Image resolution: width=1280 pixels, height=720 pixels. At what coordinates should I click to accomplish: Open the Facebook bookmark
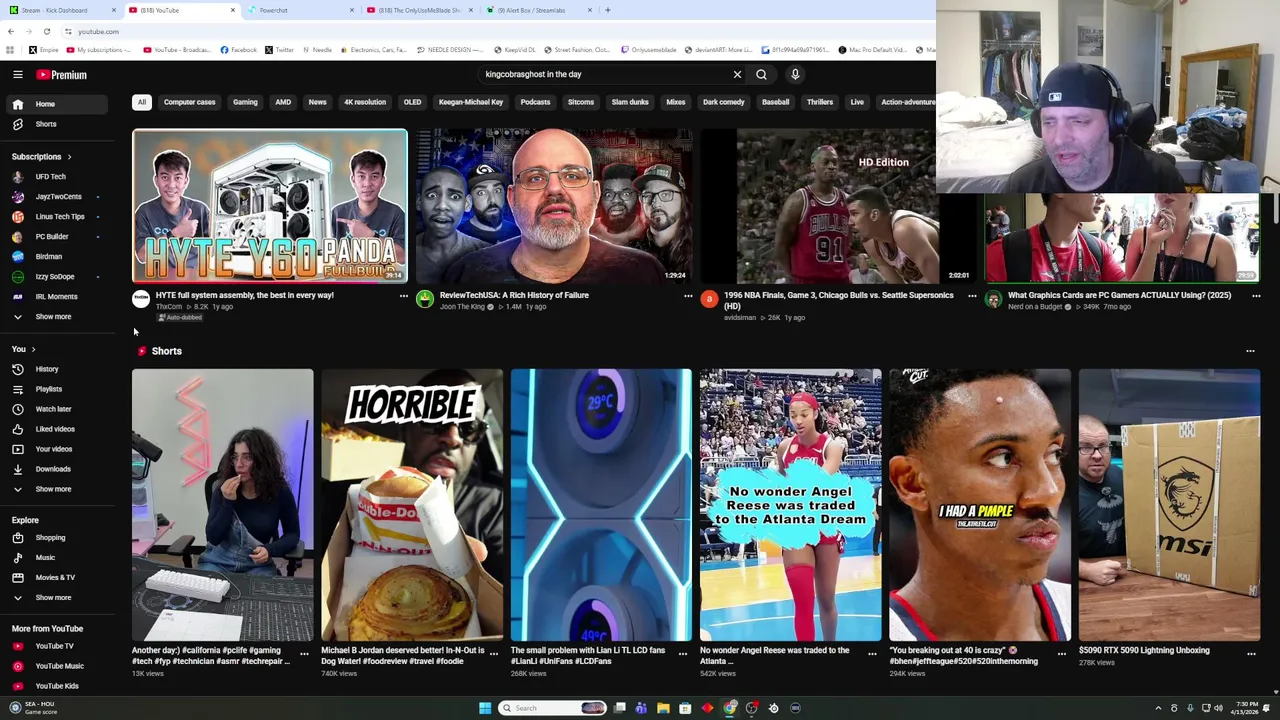click(x=238, y=50)
